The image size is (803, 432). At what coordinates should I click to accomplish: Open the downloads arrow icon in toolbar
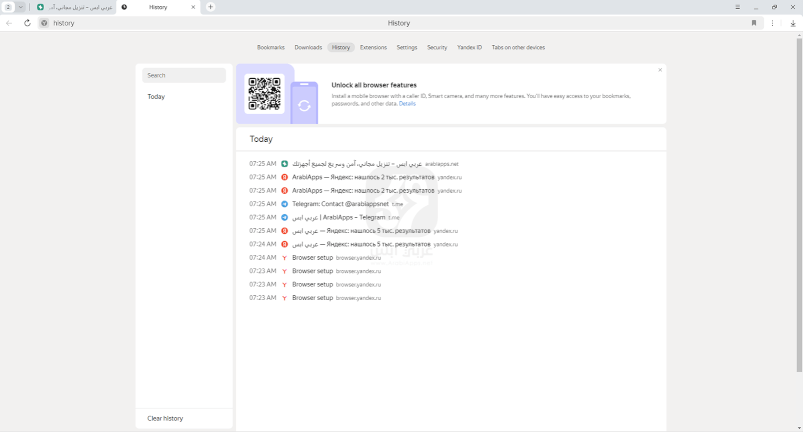[x=792, y=23]
